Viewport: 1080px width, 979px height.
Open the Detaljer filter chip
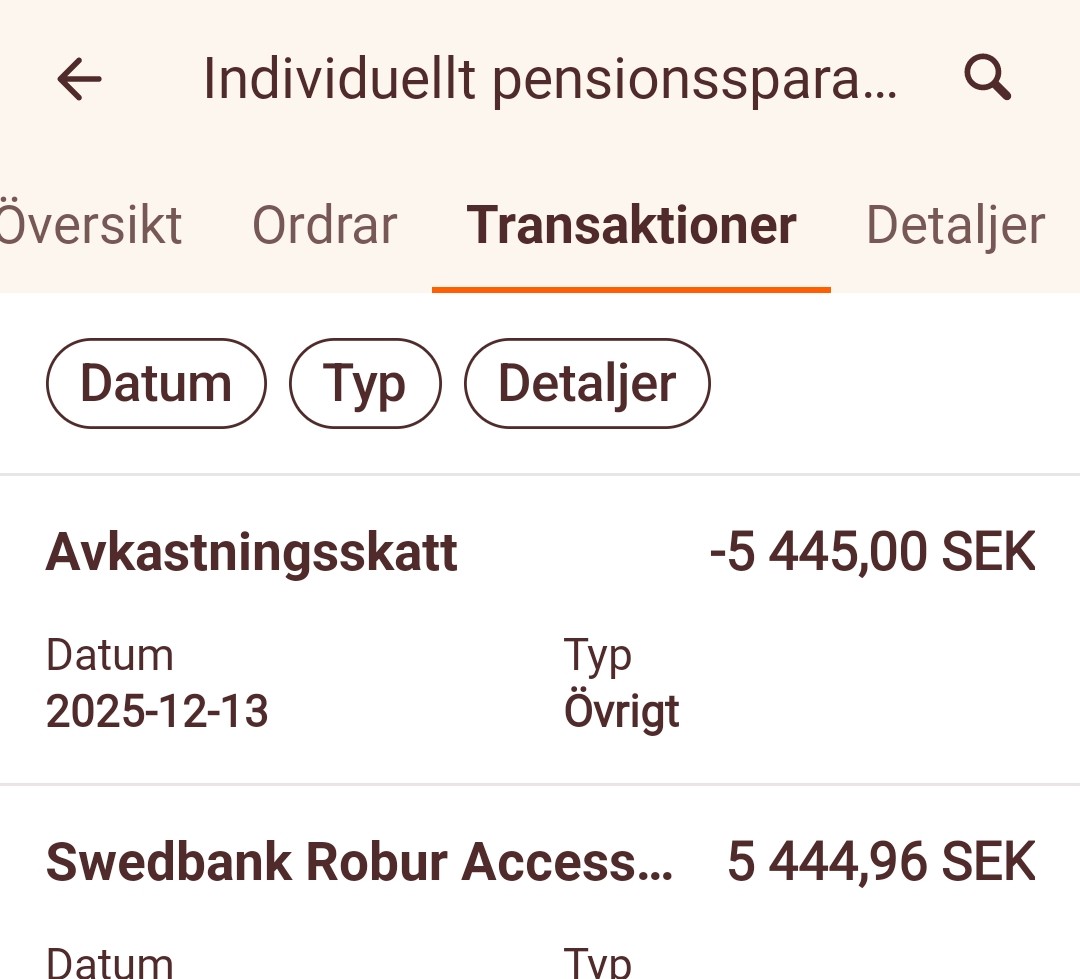(x=587, y=383)
